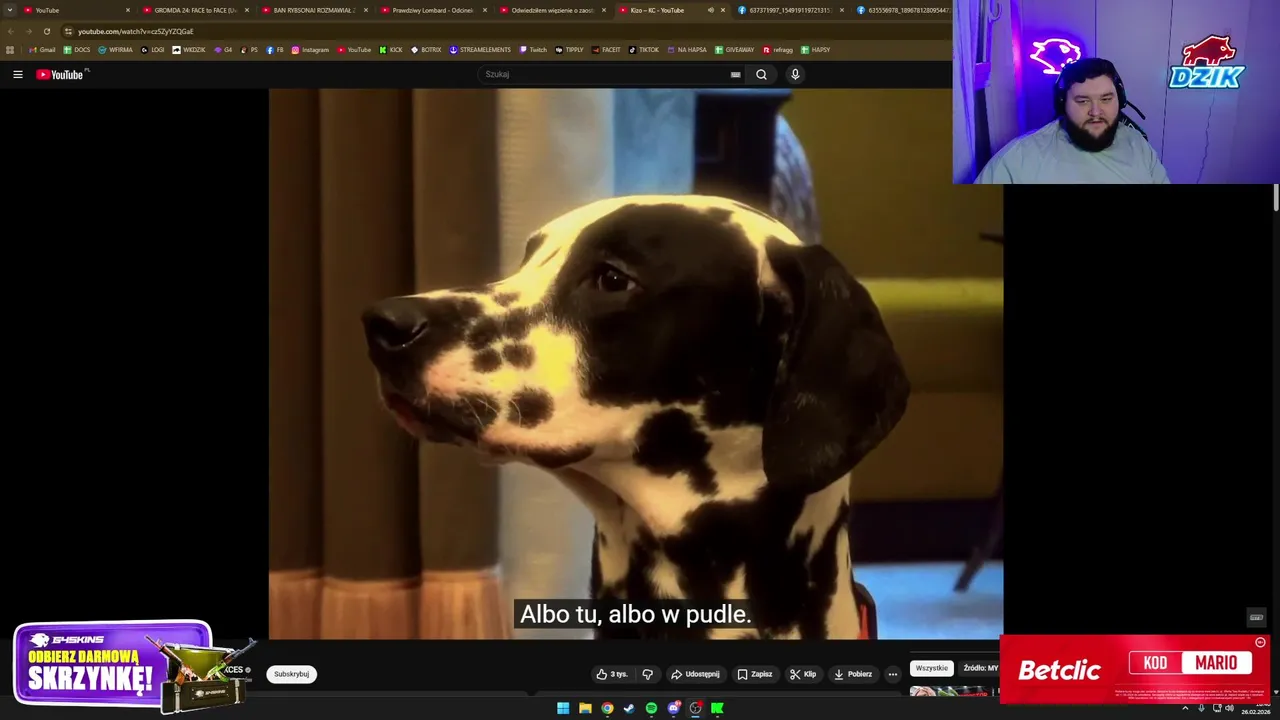Open the BOTRIX bookmark
The image size is (1280, 720).
pos(426,50)
